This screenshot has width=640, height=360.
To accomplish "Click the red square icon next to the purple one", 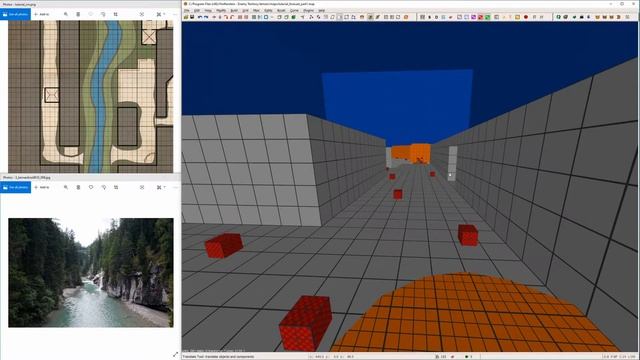I will click(x=480, y=17).
